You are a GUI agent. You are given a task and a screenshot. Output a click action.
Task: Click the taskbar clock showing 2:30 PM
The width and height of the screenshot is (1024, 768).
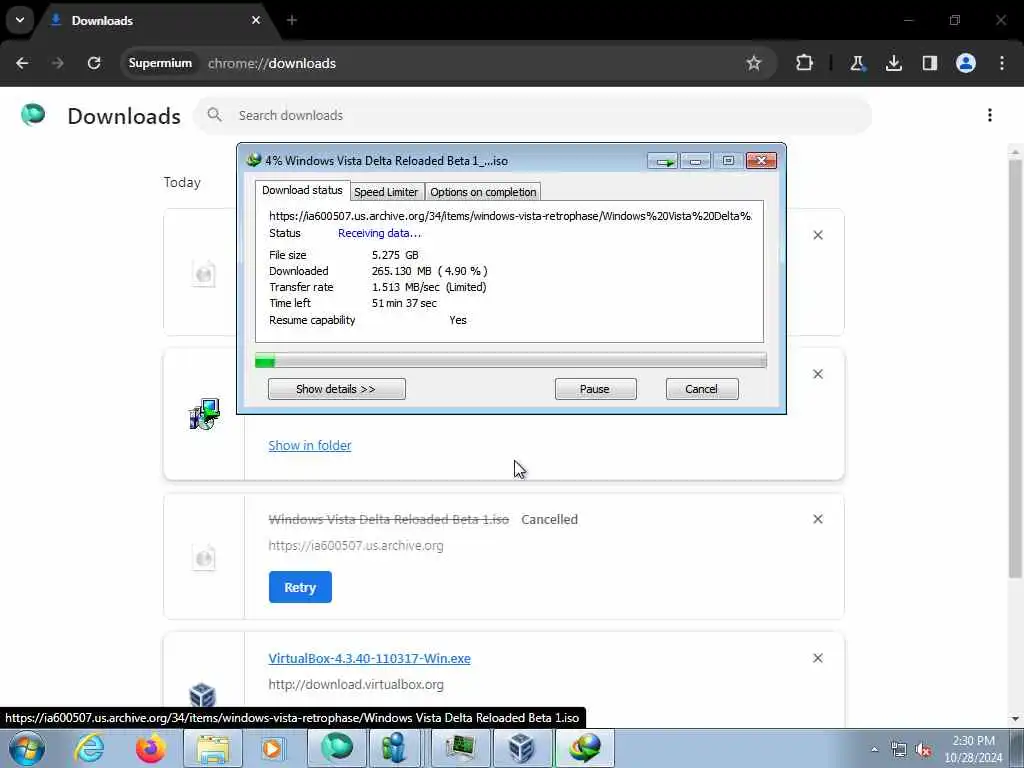point(973,749)
